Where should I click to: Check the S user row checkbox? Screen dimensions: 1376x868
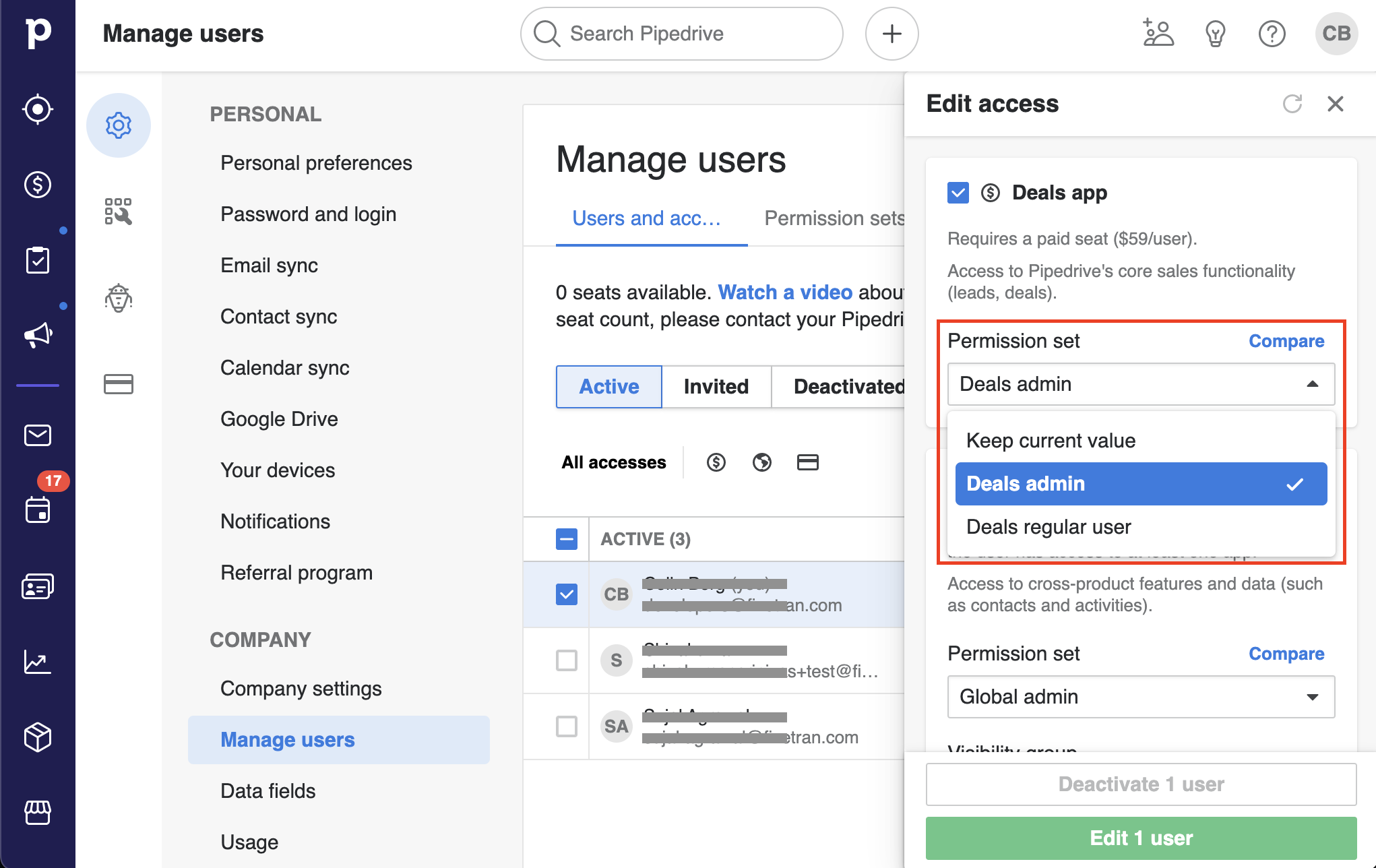567,660
